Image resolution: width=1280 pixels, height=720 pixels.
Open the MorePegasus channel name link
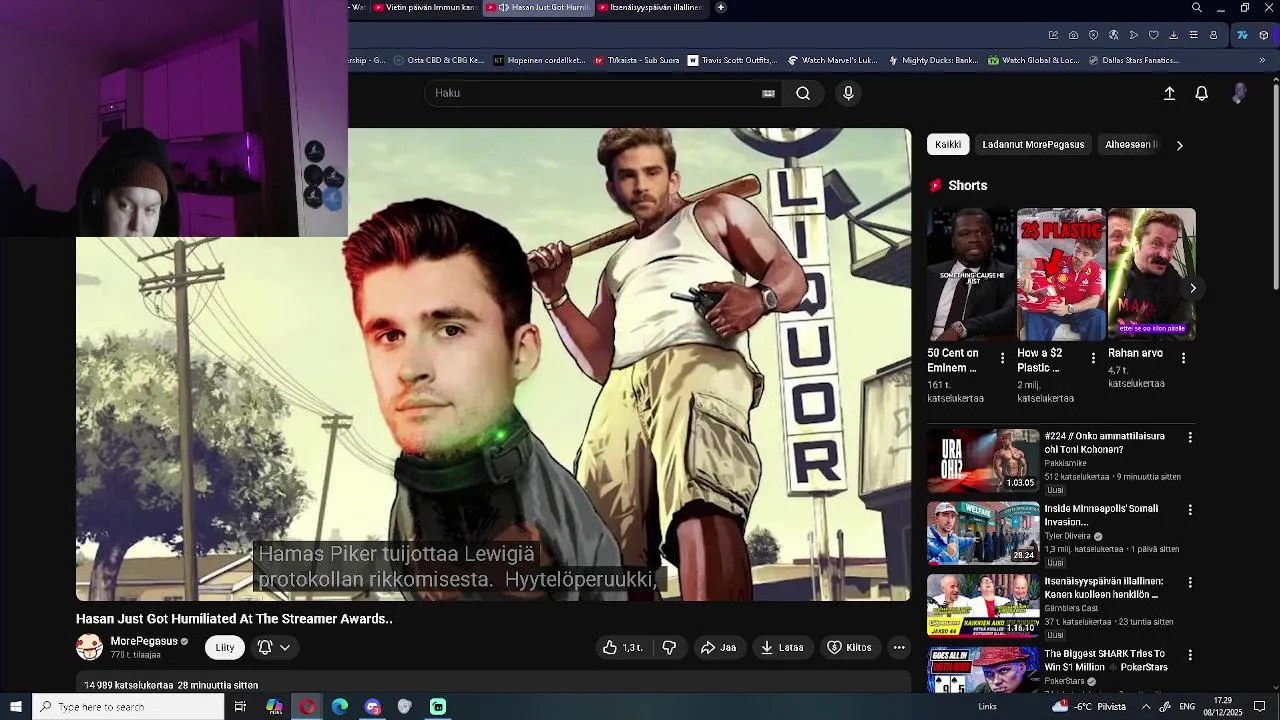144,641
